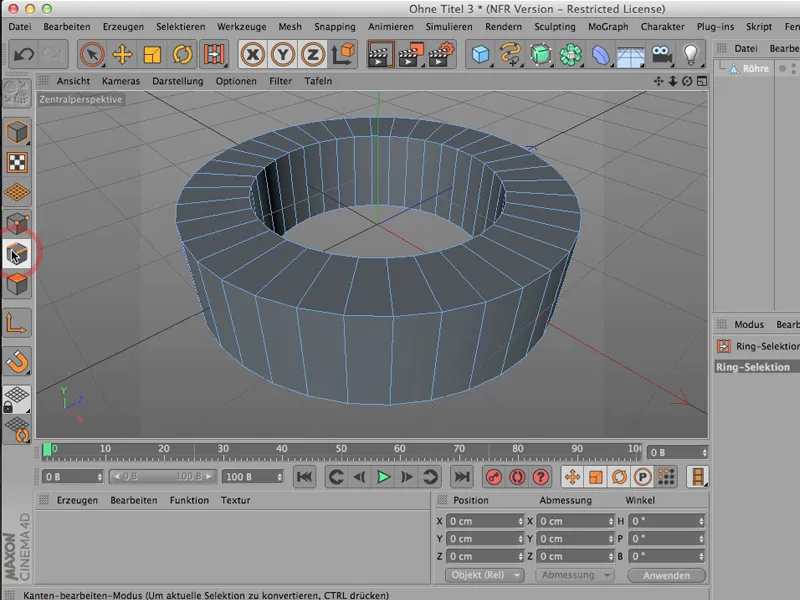800x600 pixels.
Task: Open the array modeling objects icon
Action: tap(571, 54)
